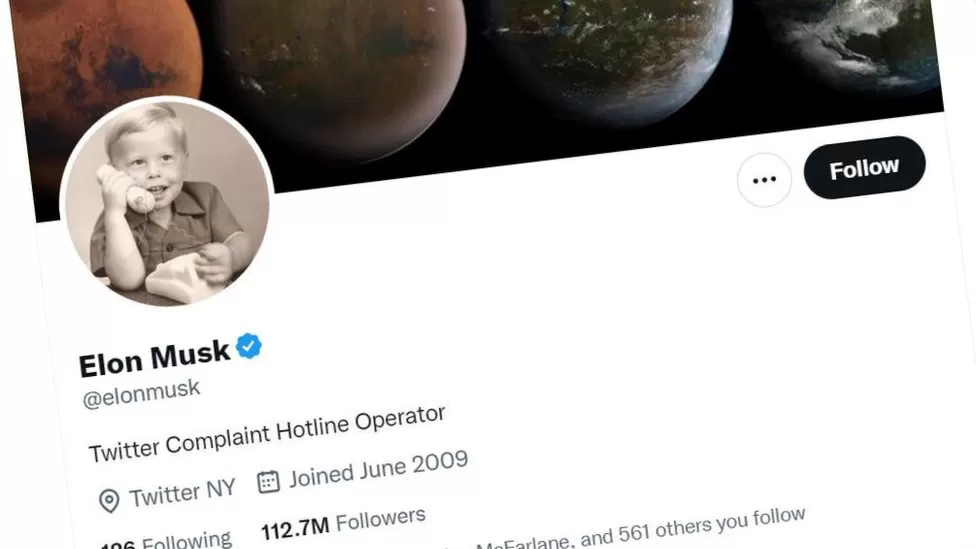Click the Follow button
976x549 pixels.
[x=865, y=167]
